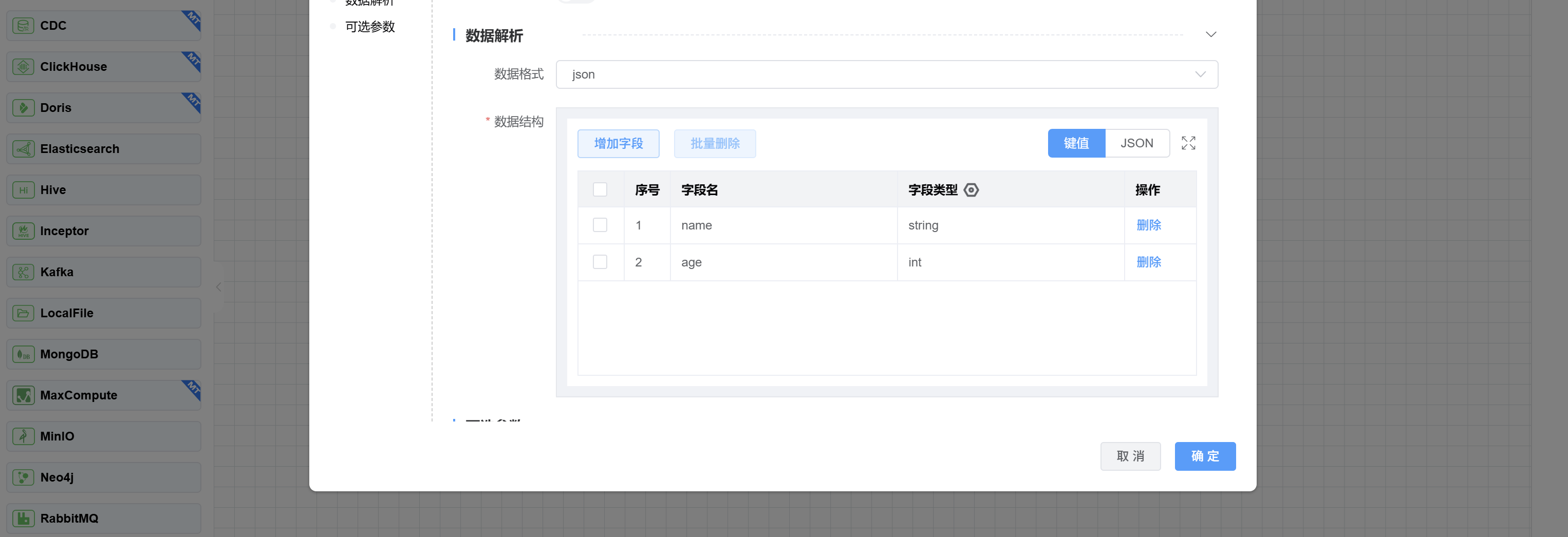Toggle the select-all checkbox in table header

[x=600, y=190]
